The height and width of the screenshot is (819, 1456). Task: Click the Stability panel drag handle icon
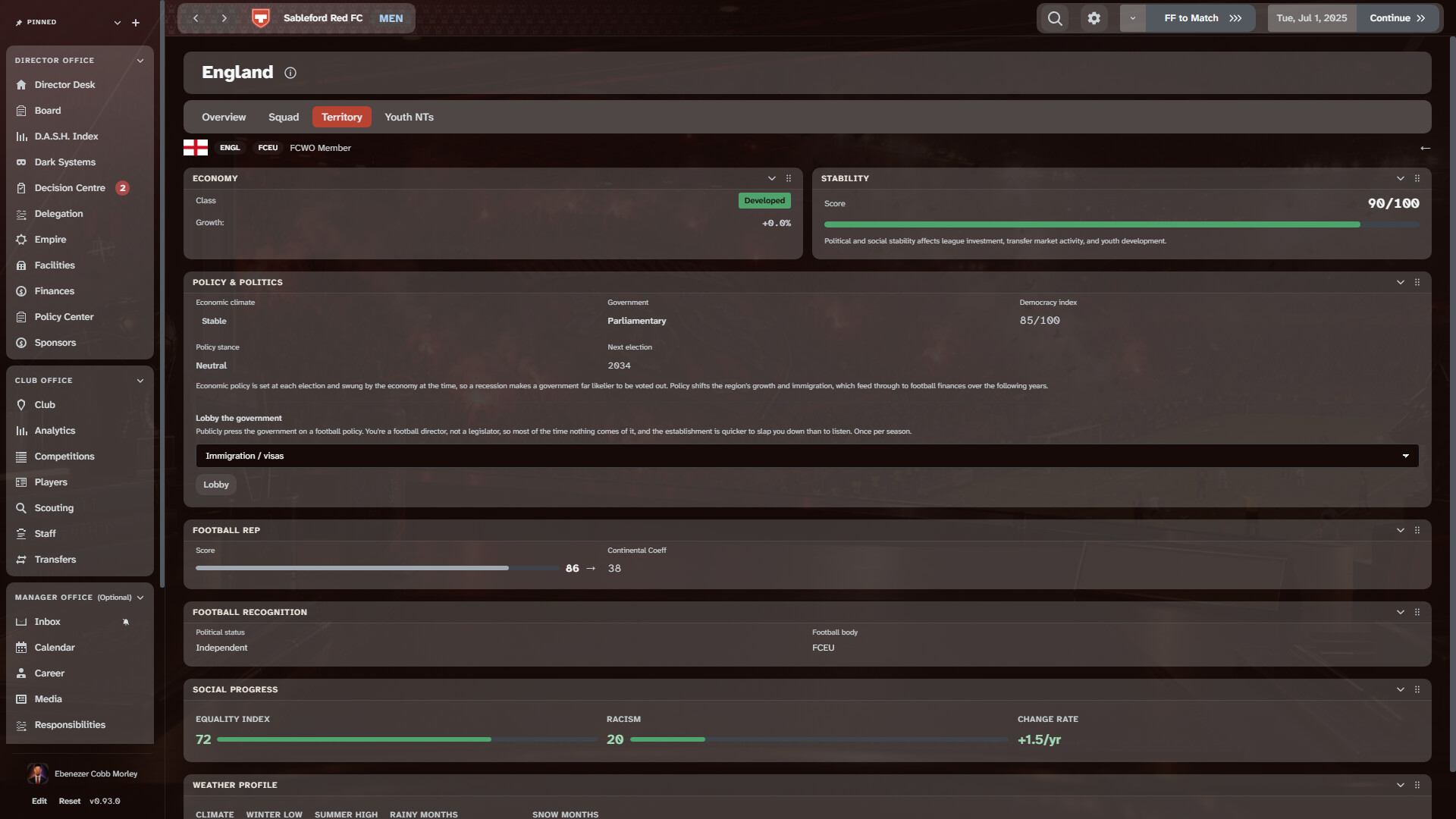tap(1417, 178)
